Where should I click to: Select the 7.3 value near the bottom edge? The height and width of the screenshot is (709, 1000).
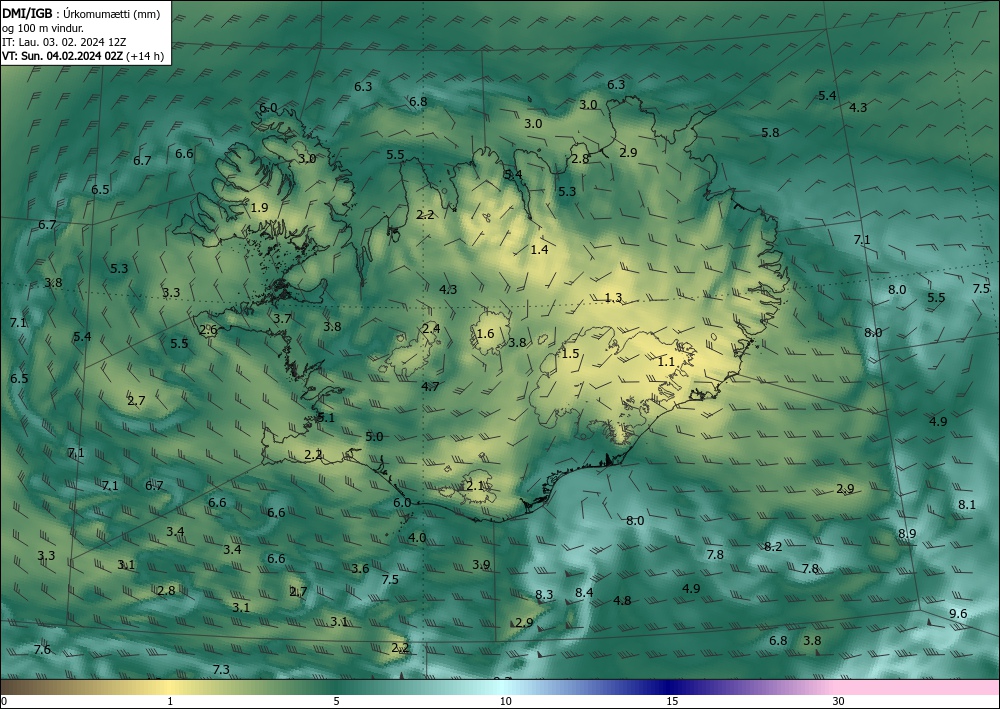(x=221, y=669)
